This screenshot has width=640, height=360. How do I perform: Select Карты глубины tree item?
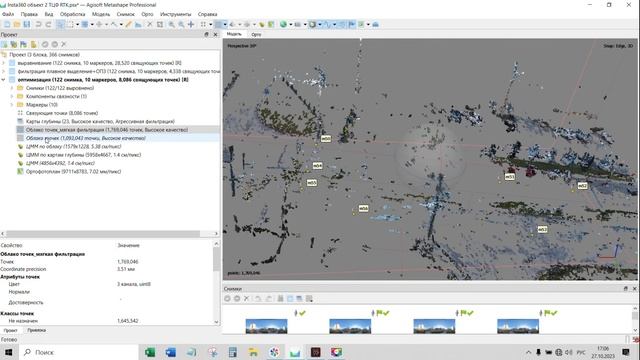(x=100, y=122)
